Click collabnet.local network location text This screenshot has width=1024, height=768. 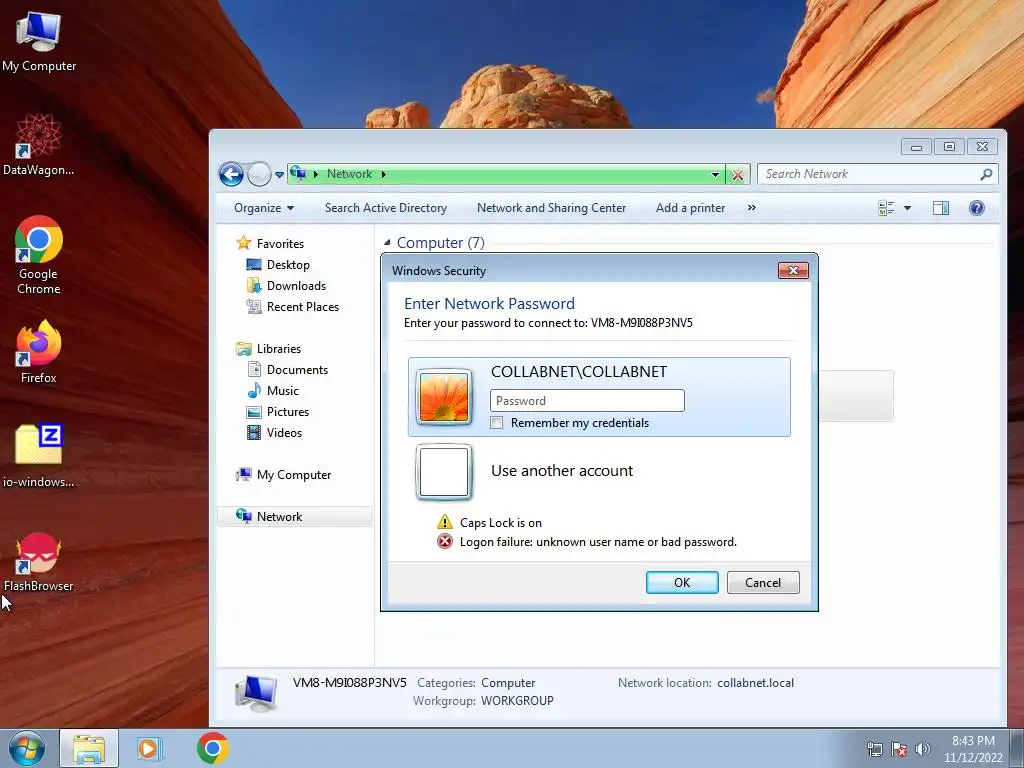(x=756, y=683)
